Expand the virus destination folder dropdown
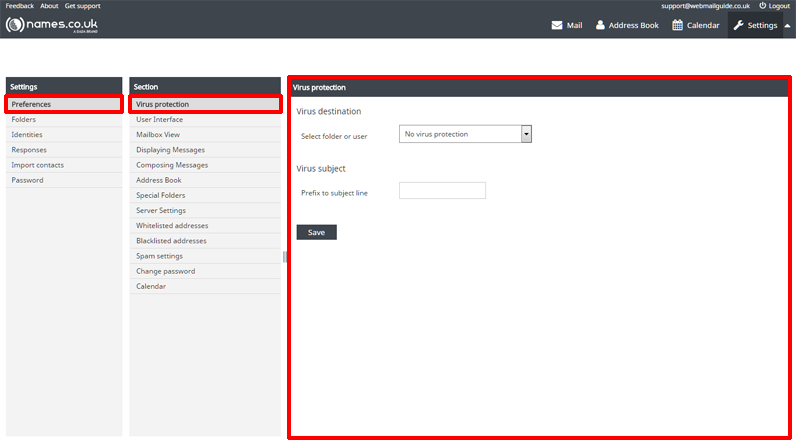This screenshot has width=796, height=448. point(526,134)
